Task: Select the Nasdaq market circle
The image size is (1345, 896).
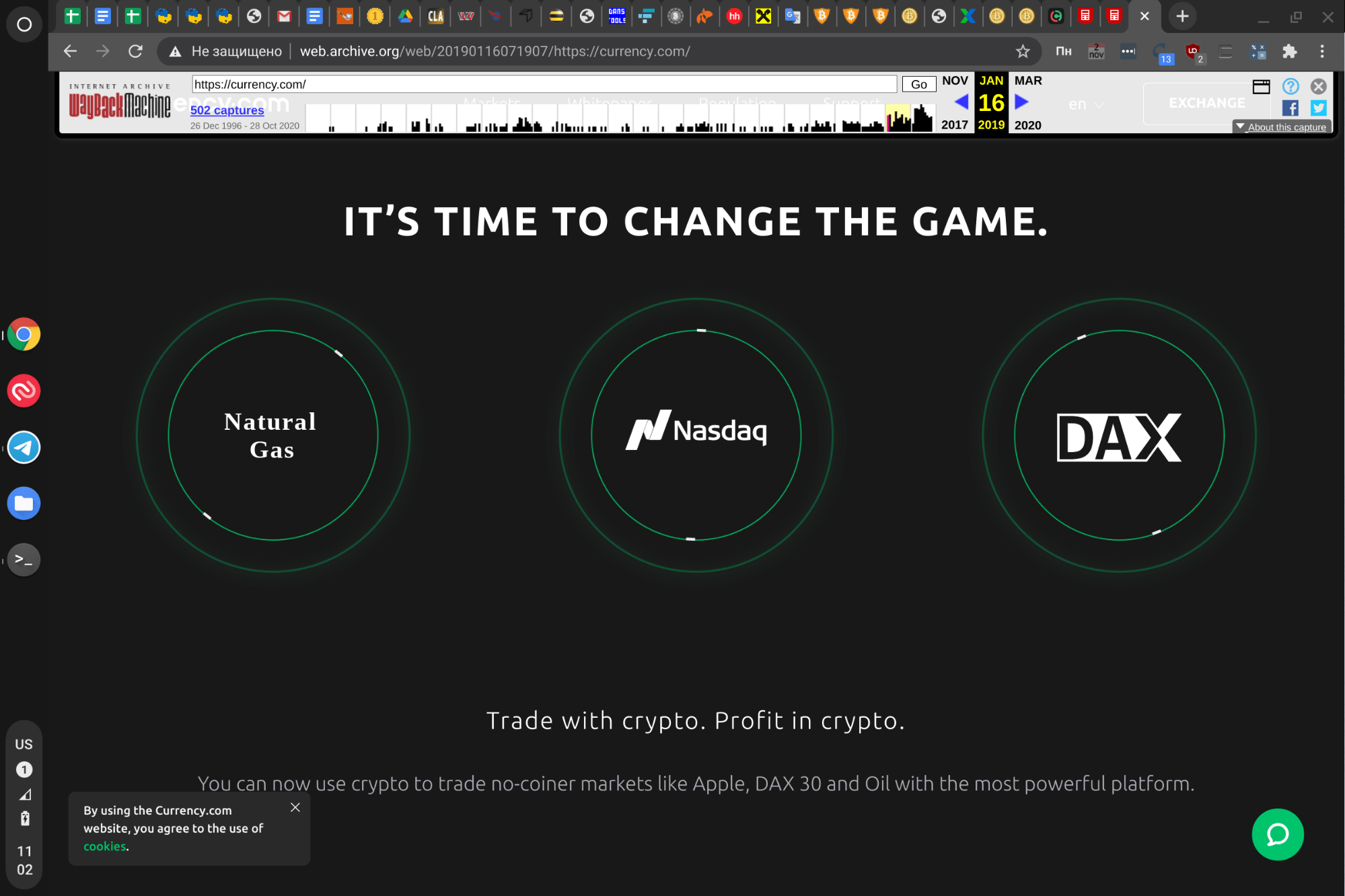Action: (696, 435)
